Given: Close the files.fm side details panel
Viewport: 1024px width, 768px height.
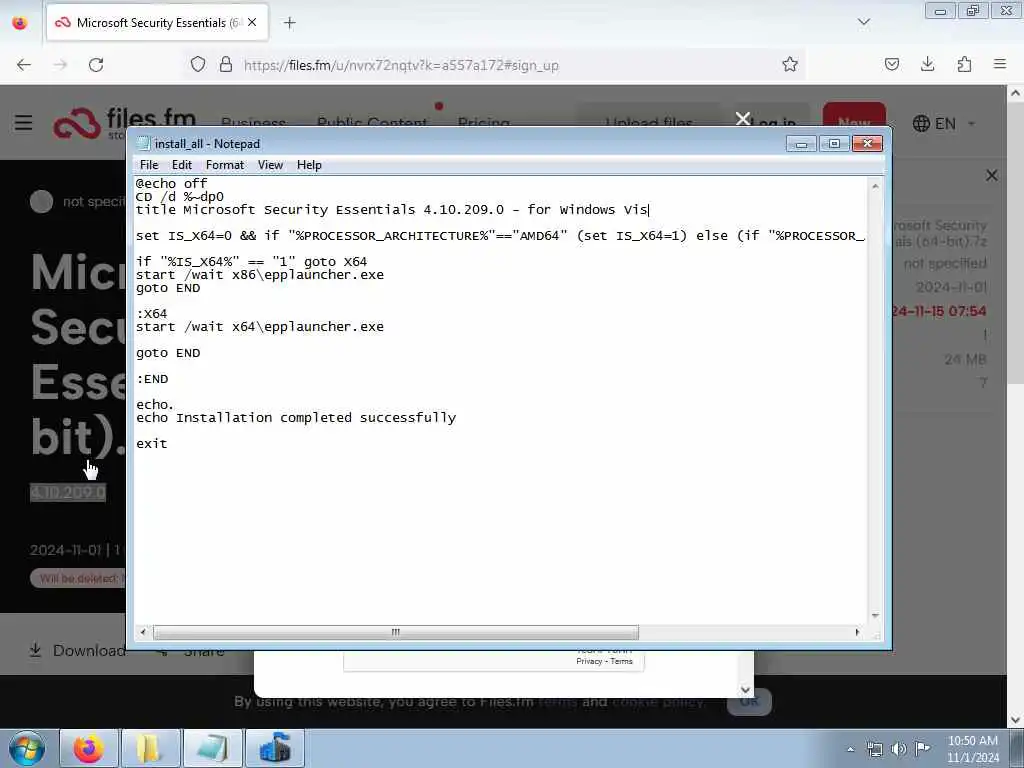Looking at the screenshot, I should click(x=991, y=175).
